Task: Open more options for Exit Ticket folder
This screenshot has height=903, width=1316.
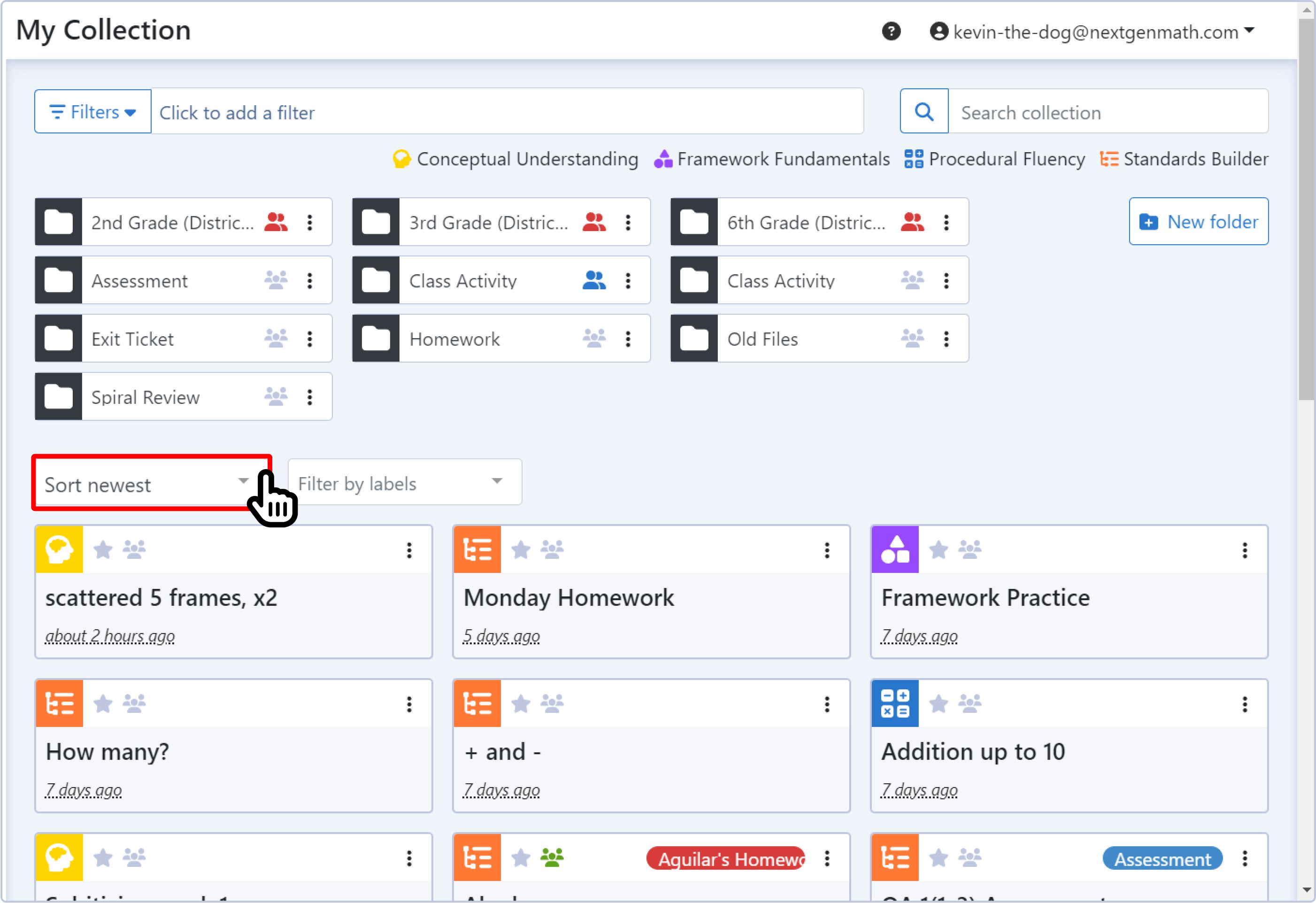Action: (x=310, y=340)
